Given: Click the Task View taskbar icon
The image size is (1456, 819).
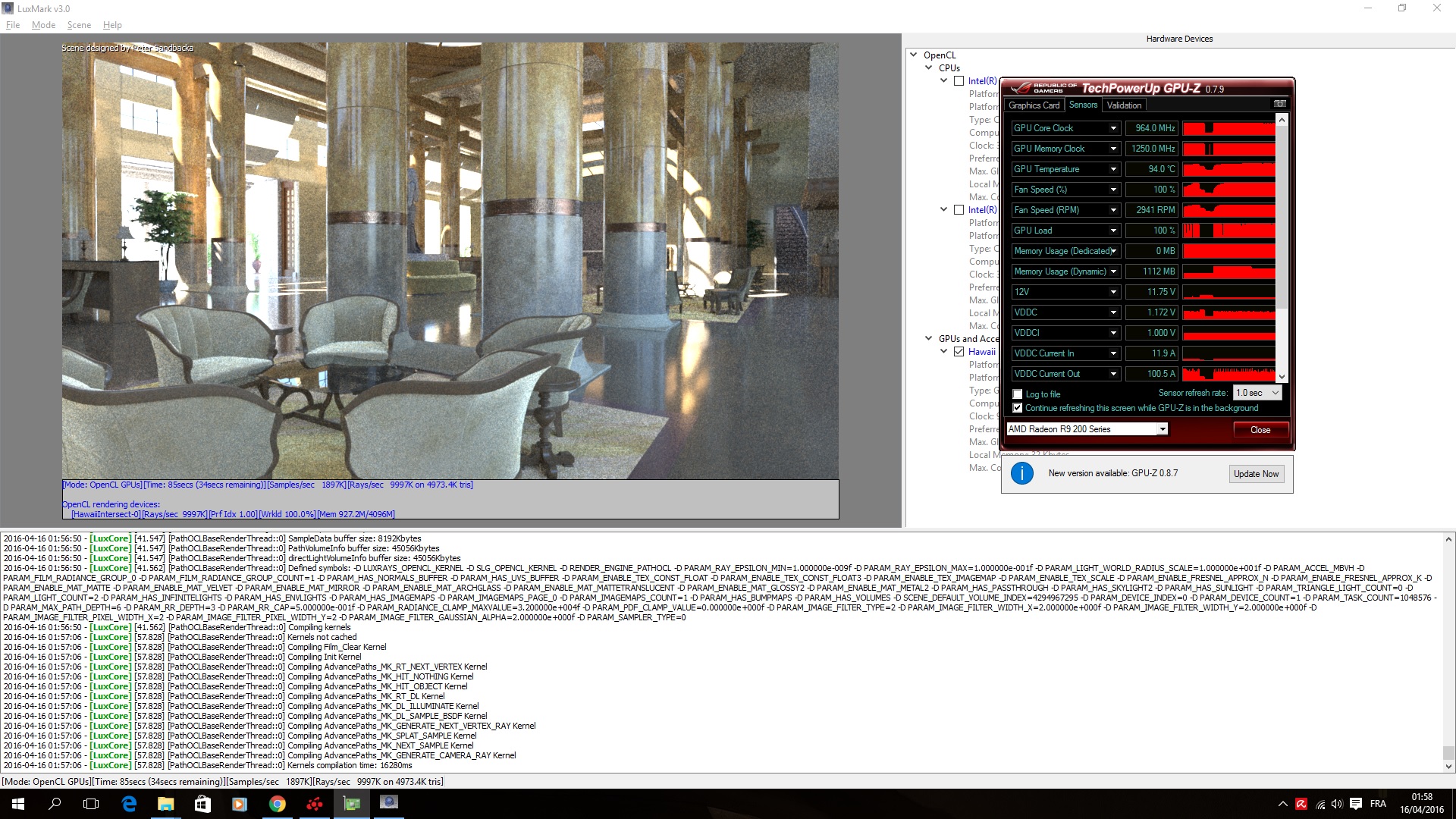Looking at the screenshot, I should pos(91,804).
